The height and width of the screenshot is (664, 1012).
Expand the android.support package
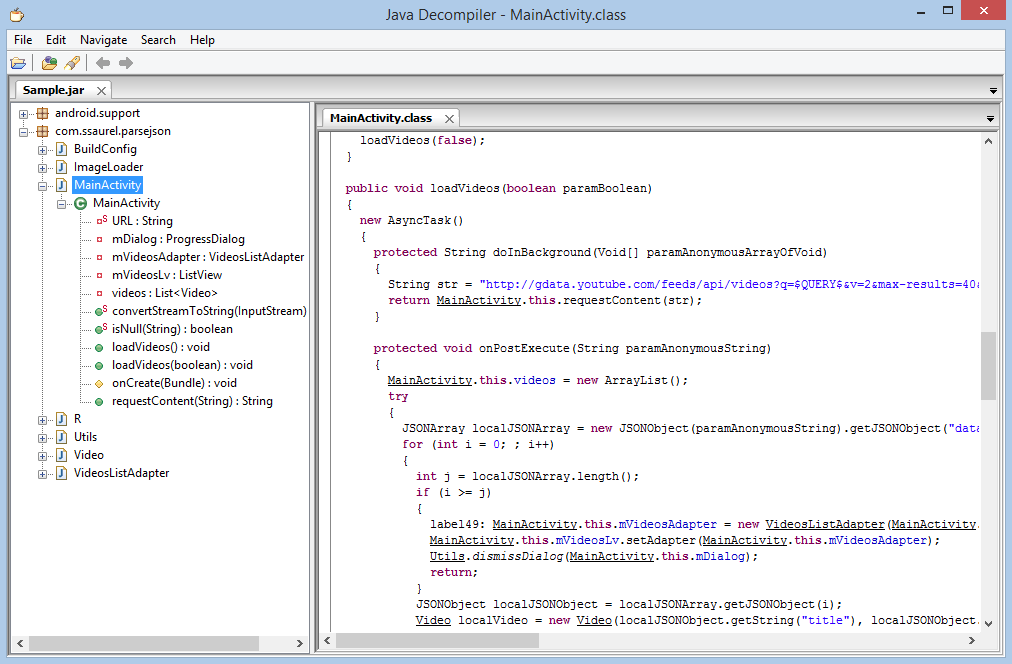(23, 114)
